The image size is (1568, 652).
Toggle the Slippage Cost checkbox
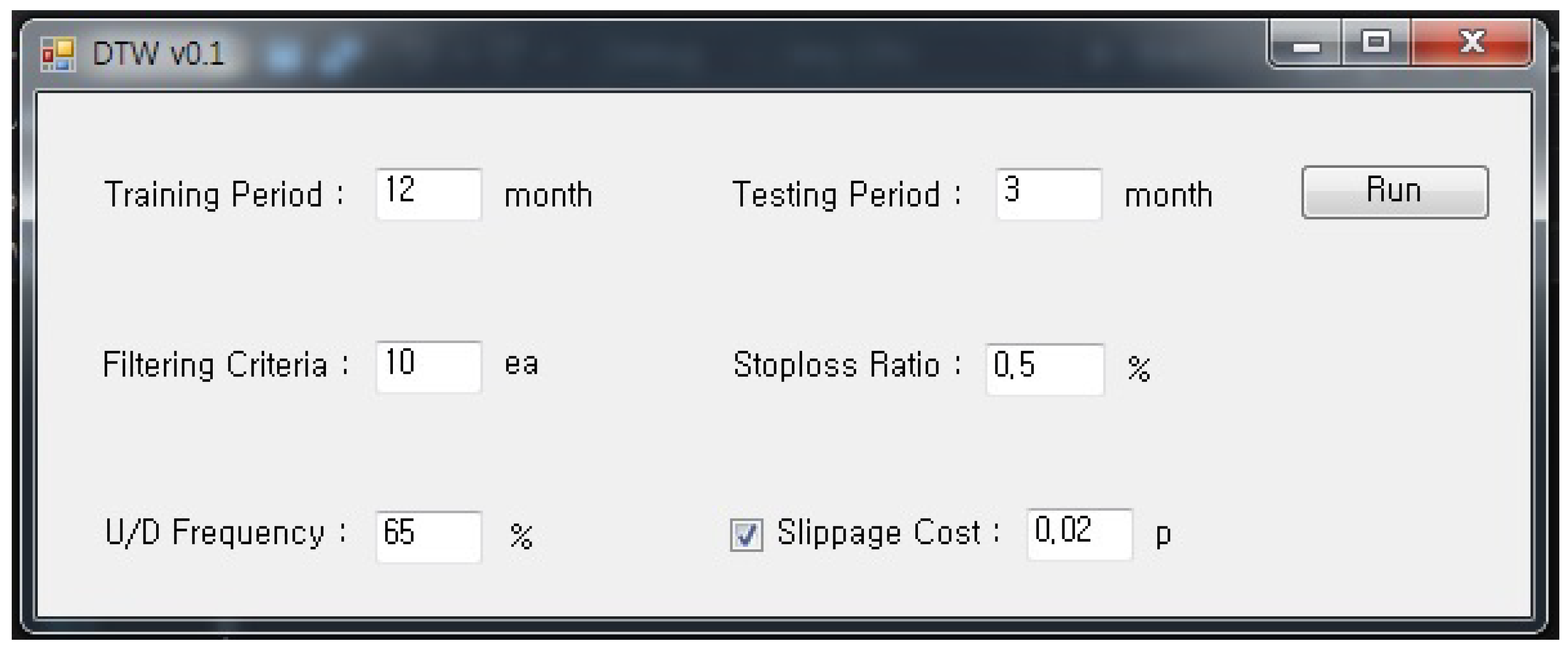pyautogui.click(x=746, y=535)
